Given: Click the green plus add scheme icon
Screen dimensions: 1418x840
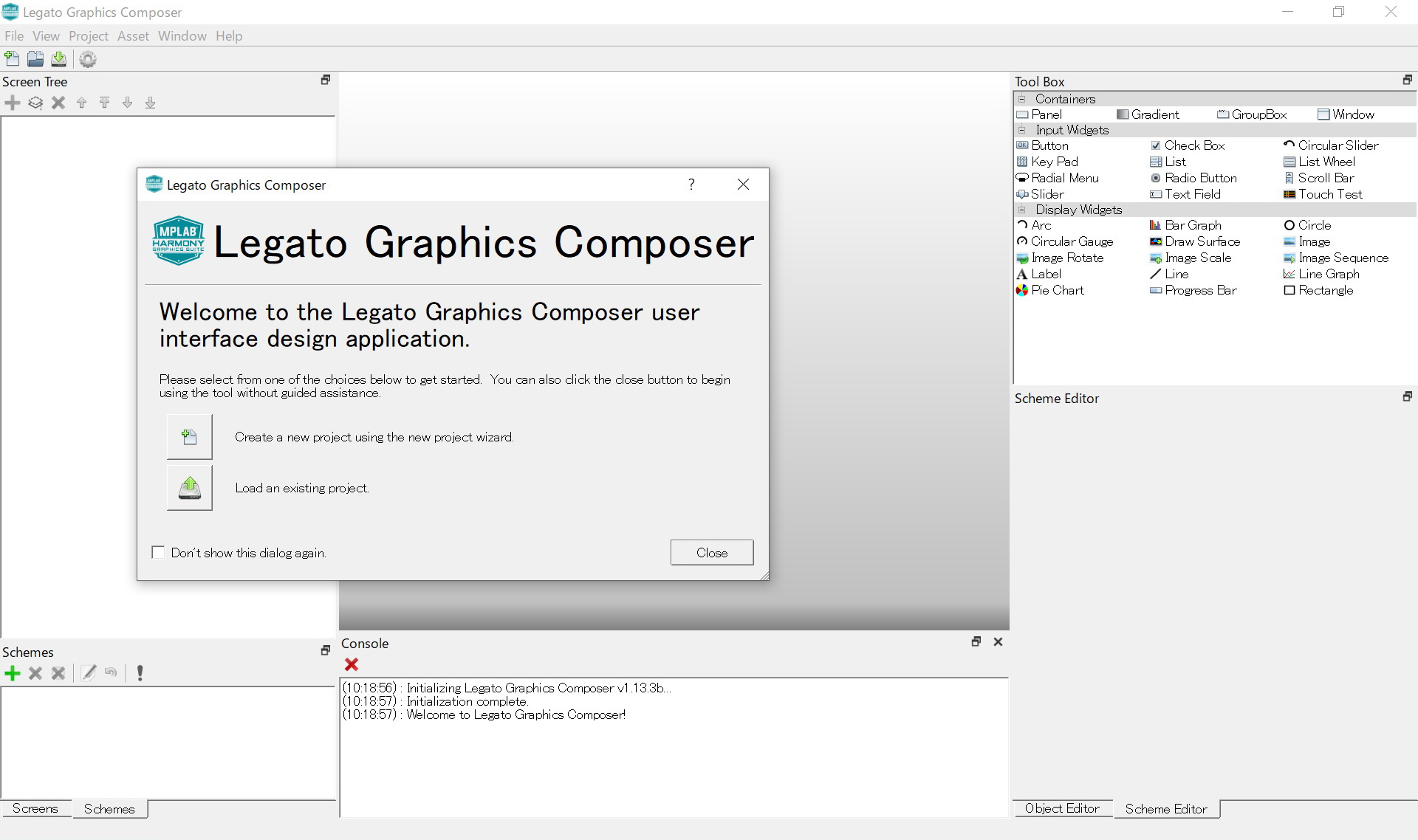Looking at the screenshot, I should click(13, 673).
